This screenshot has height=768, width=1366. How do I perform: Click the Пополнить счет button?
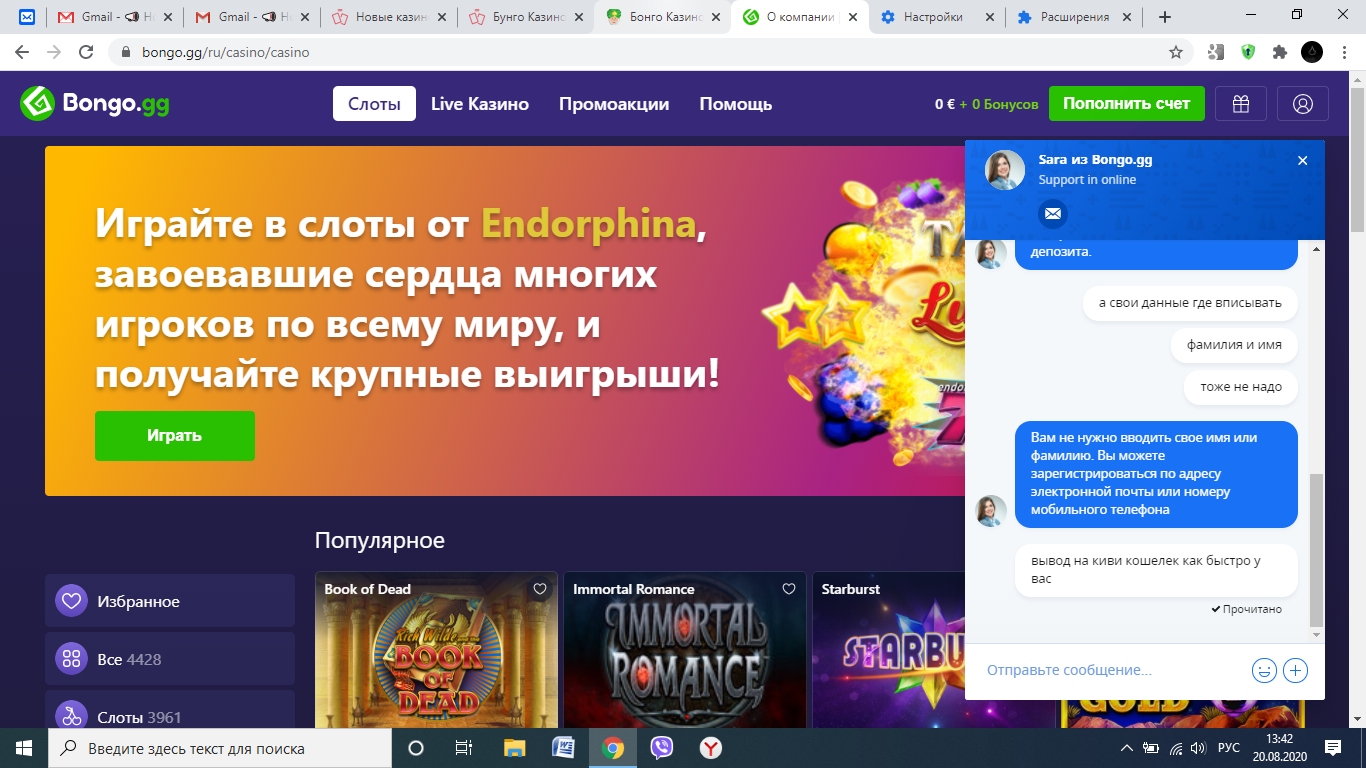(x=1126, y=103)
